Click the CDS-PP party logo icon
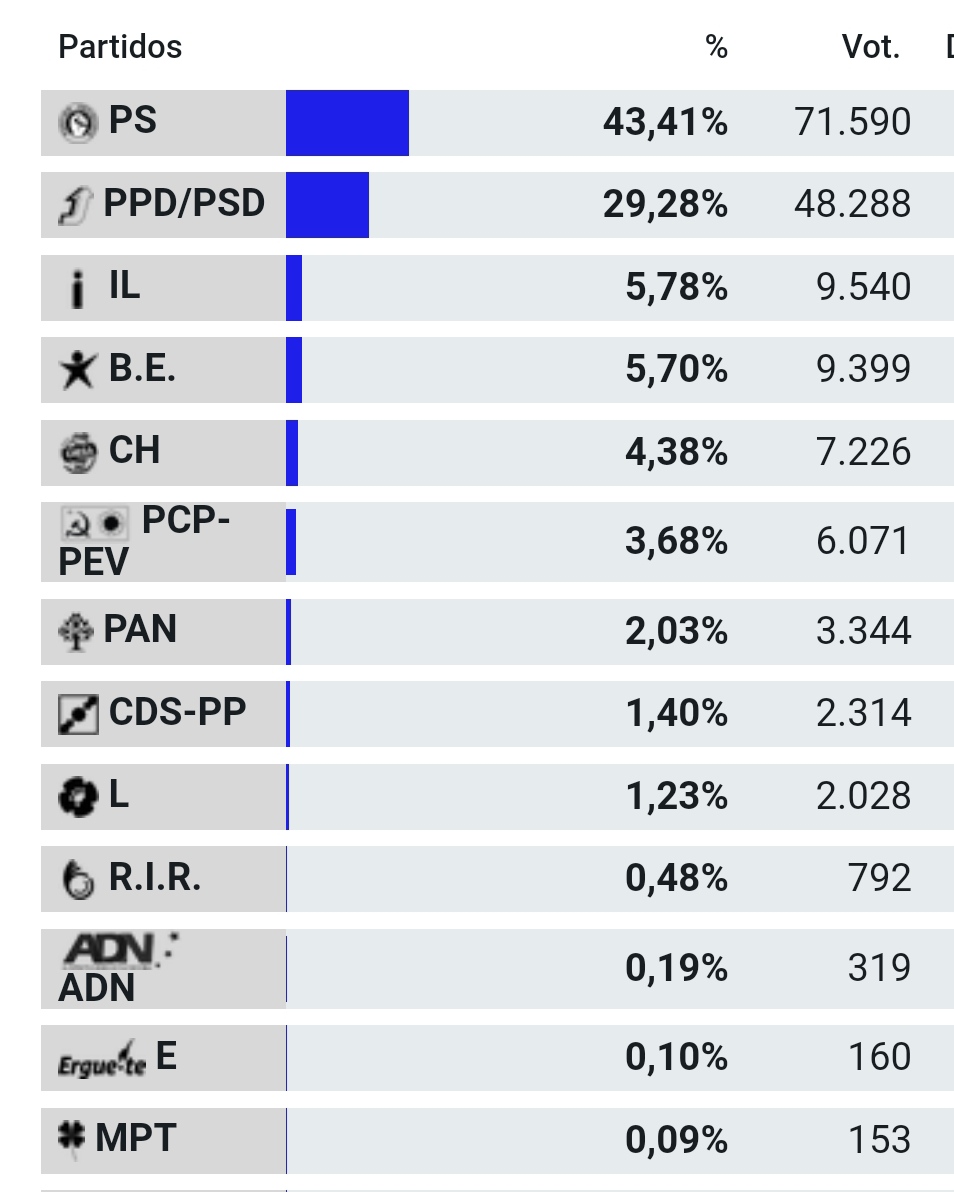This screenshot has height=1192, width=954. pyautogui.click(x=78, y=714)
